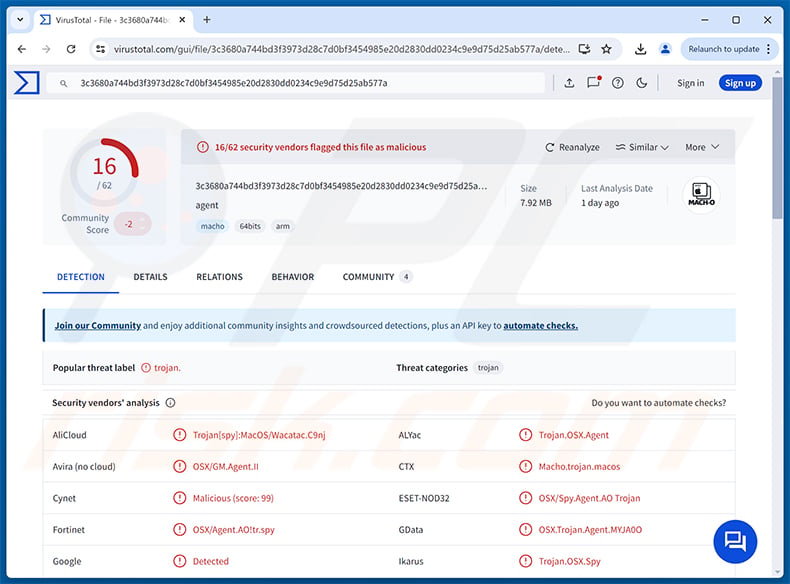
Task: Click the ALYac detection alert icon
Action: click(x=525, y=435)
